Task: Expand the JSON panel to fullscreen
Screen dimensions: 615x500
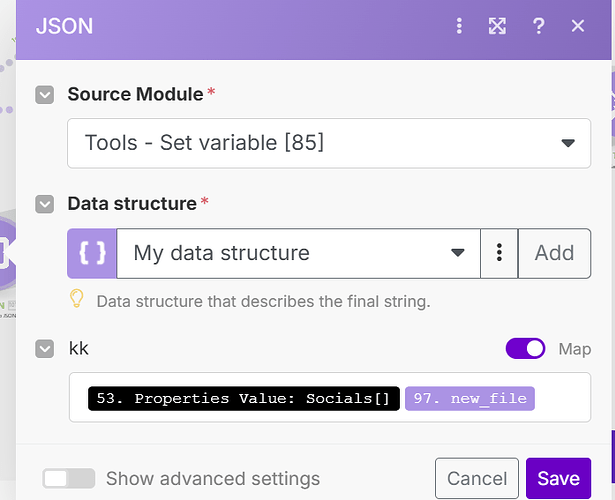Action: click(x=497, y=26)
